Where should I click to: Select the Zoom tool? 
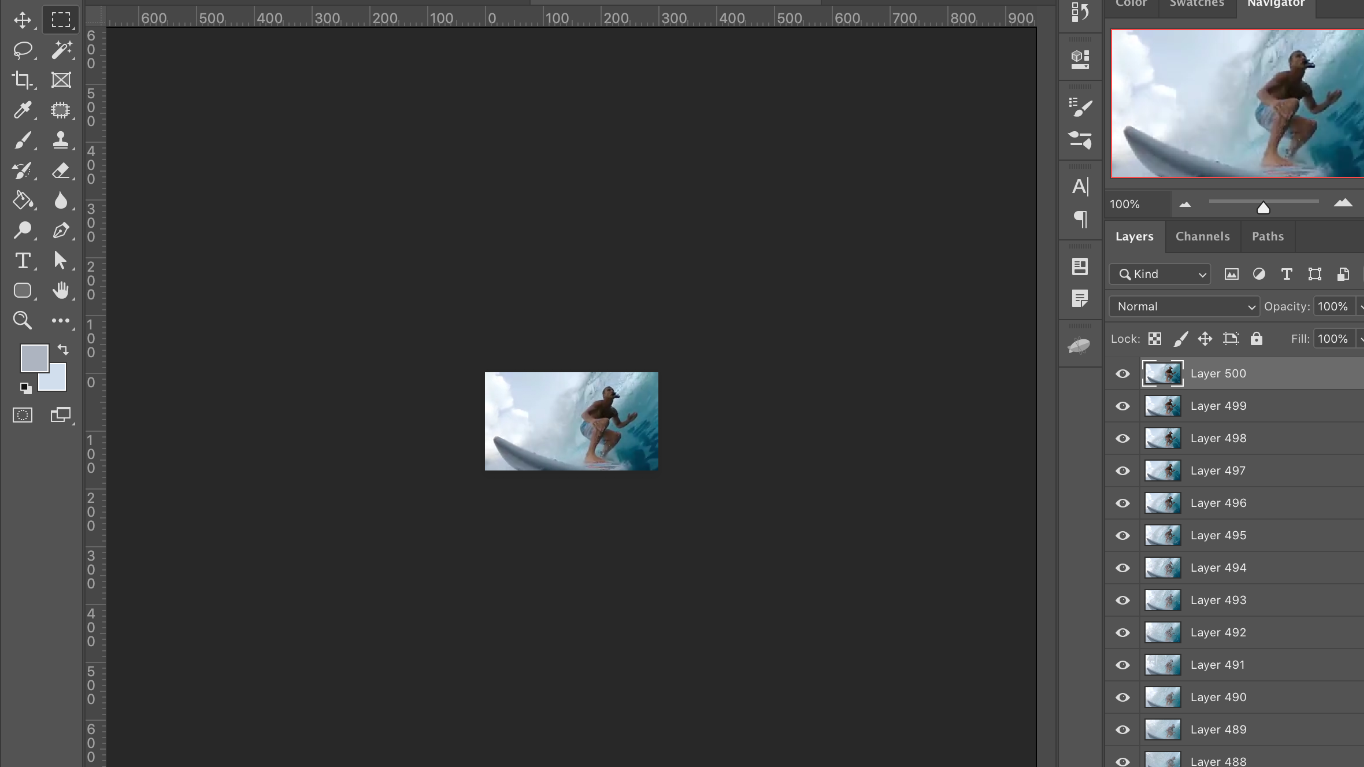(x=22, y=320)
